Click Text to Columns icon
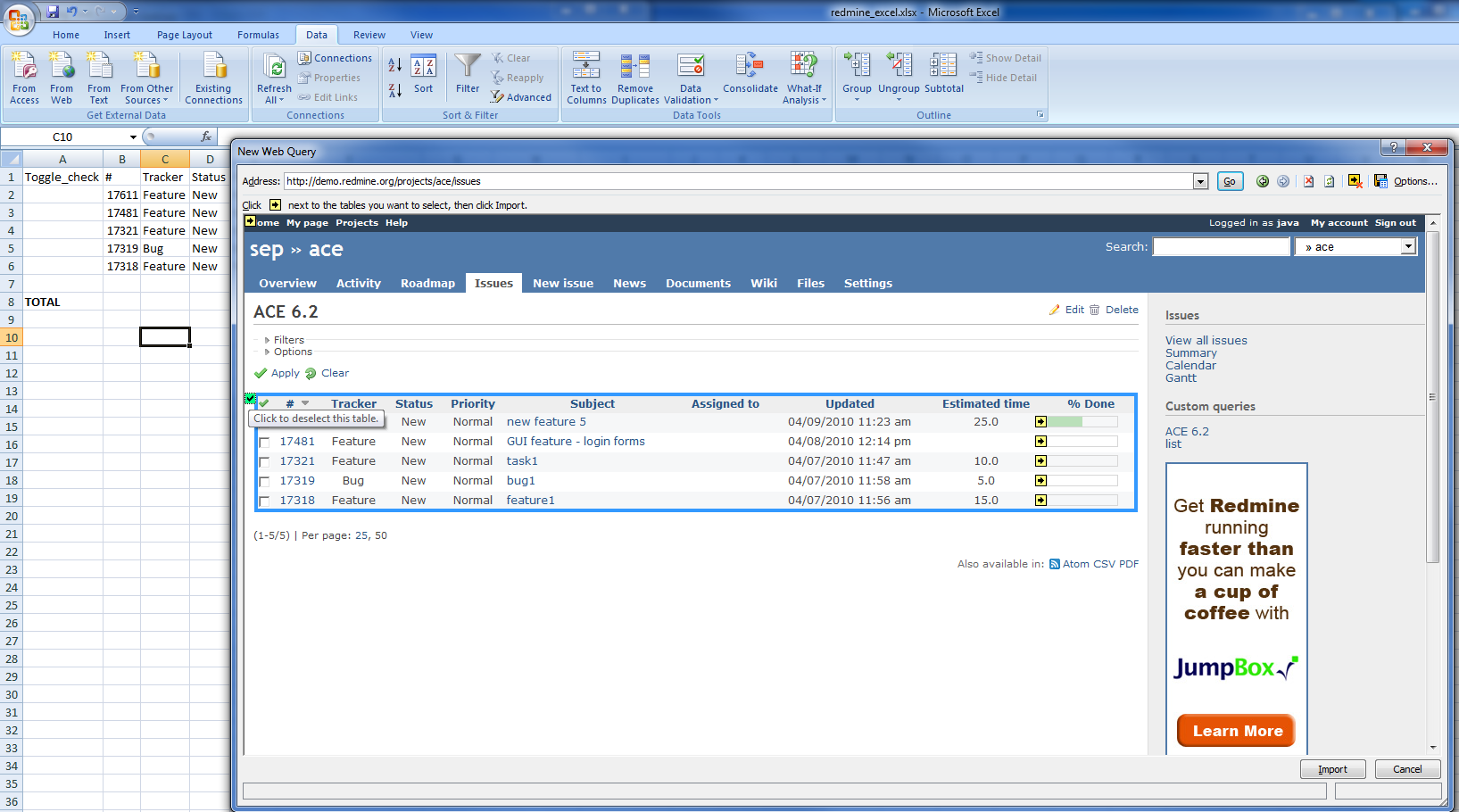Screen dimensions: 1459x812 [586, 78]
